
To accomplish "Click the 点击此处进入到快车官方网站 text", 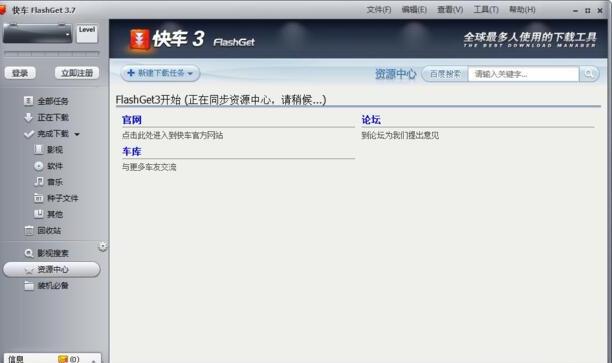I will (173, 135).
